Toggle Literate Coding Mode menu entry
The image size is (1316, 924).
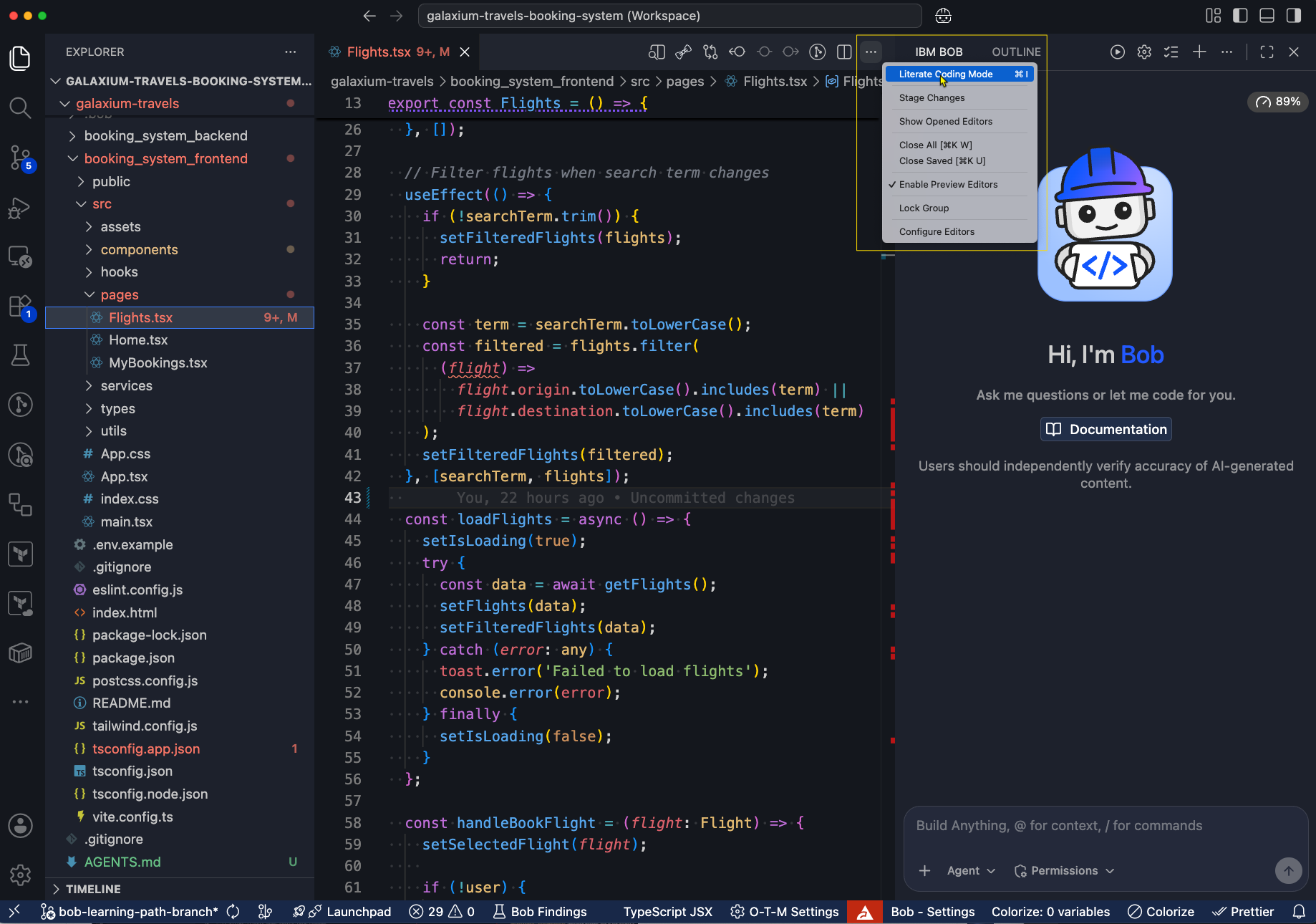[959, 74]
